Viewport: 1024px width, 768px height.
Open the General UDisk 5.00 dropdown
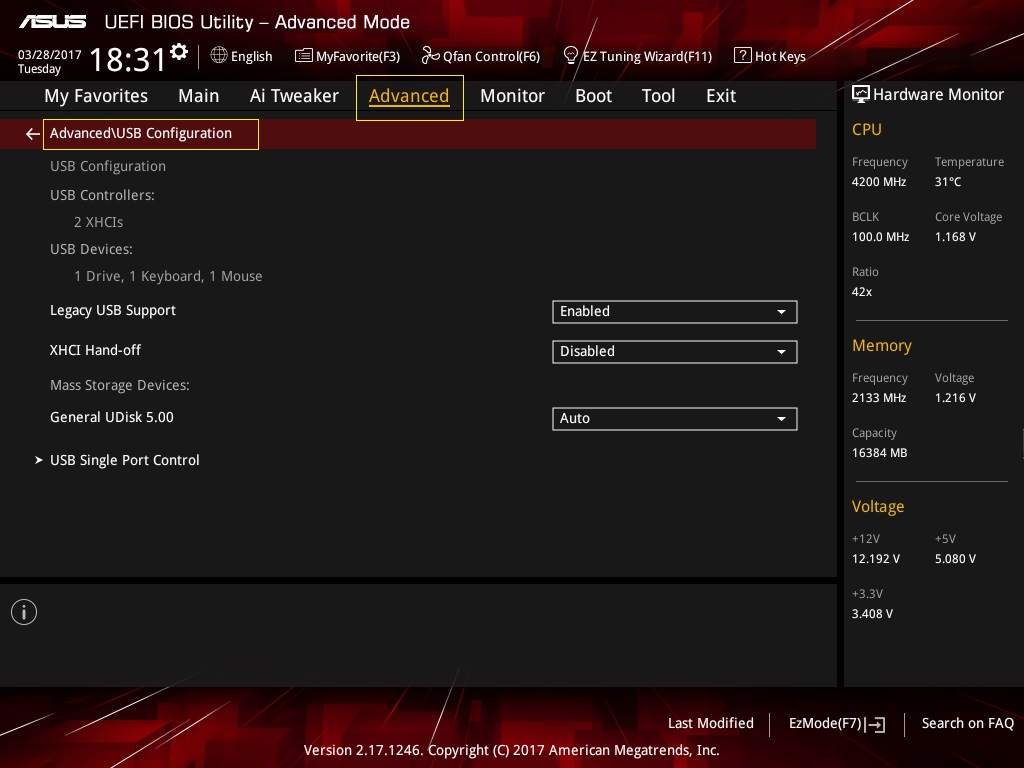(675, 419)
